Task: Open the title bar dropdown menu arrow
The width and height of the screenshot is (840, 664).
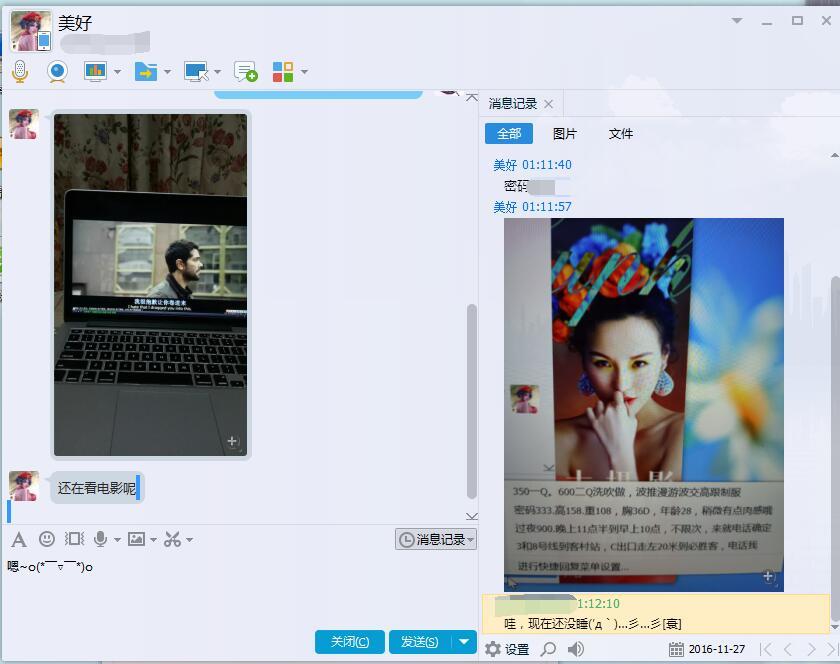Action: 737,20
